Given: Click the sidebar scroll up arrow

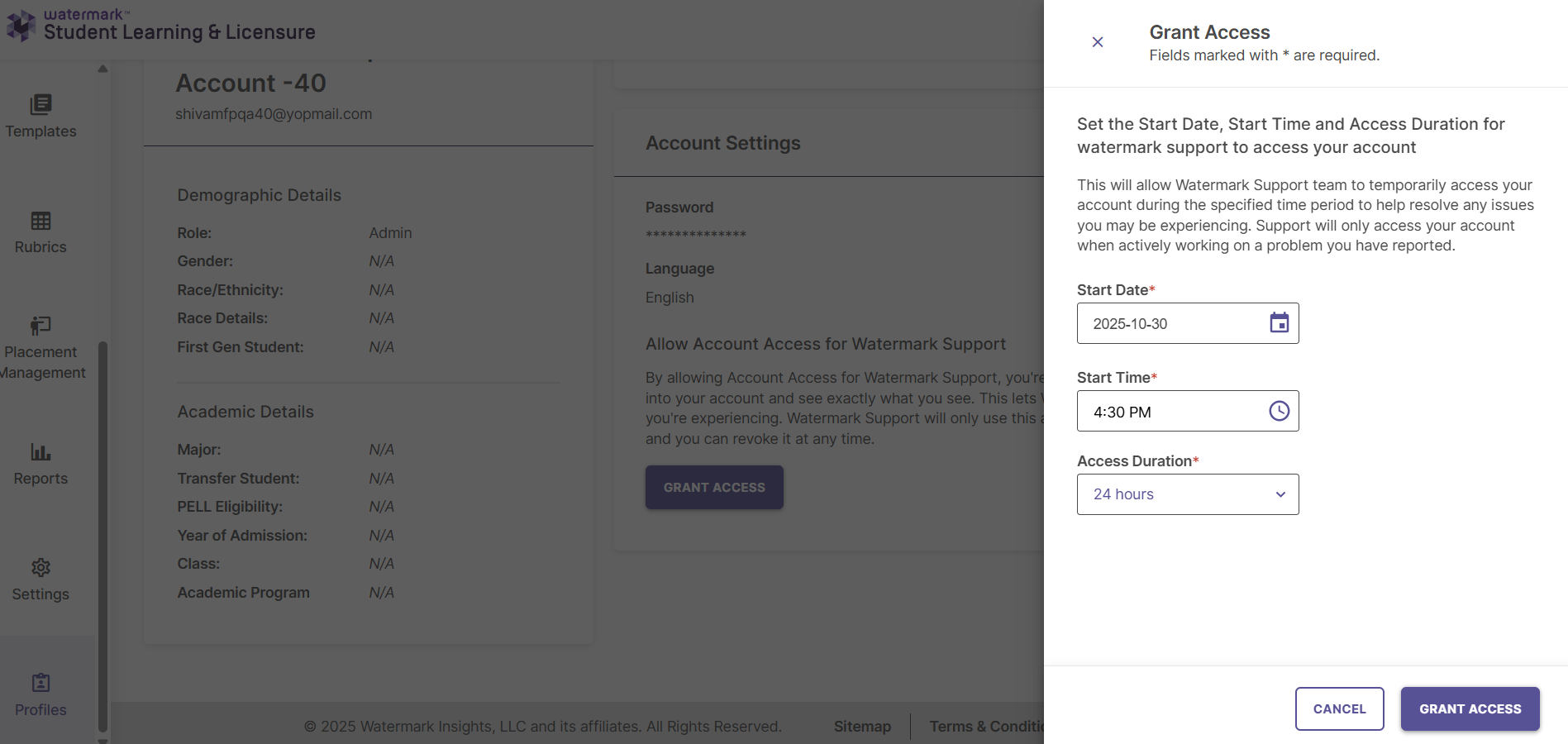Looking at the screenshot, I should click(x=102, y=69).
